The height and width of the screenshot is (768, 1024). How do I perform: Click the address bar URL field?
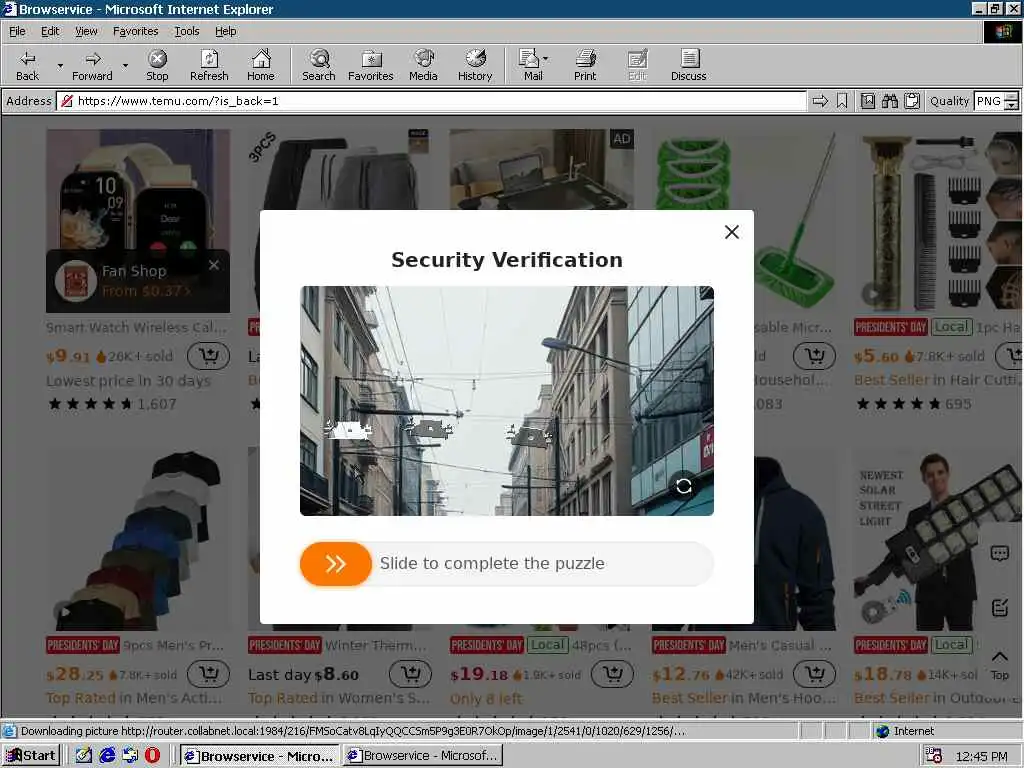(431, 101)
